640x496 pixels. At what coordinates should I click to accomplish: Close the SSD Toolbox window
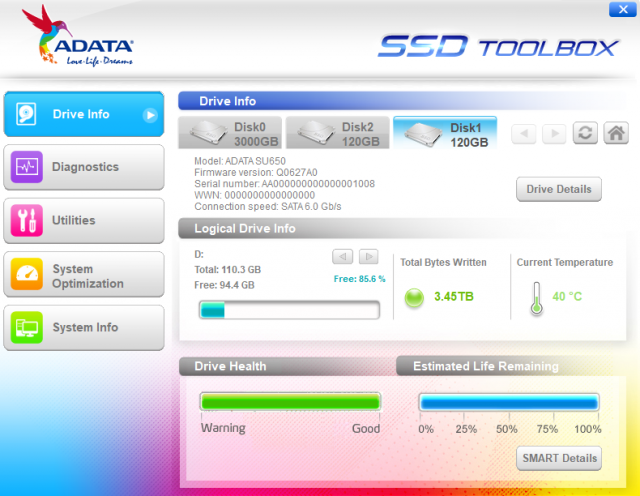pyautogui.click(x=619, y=10)
